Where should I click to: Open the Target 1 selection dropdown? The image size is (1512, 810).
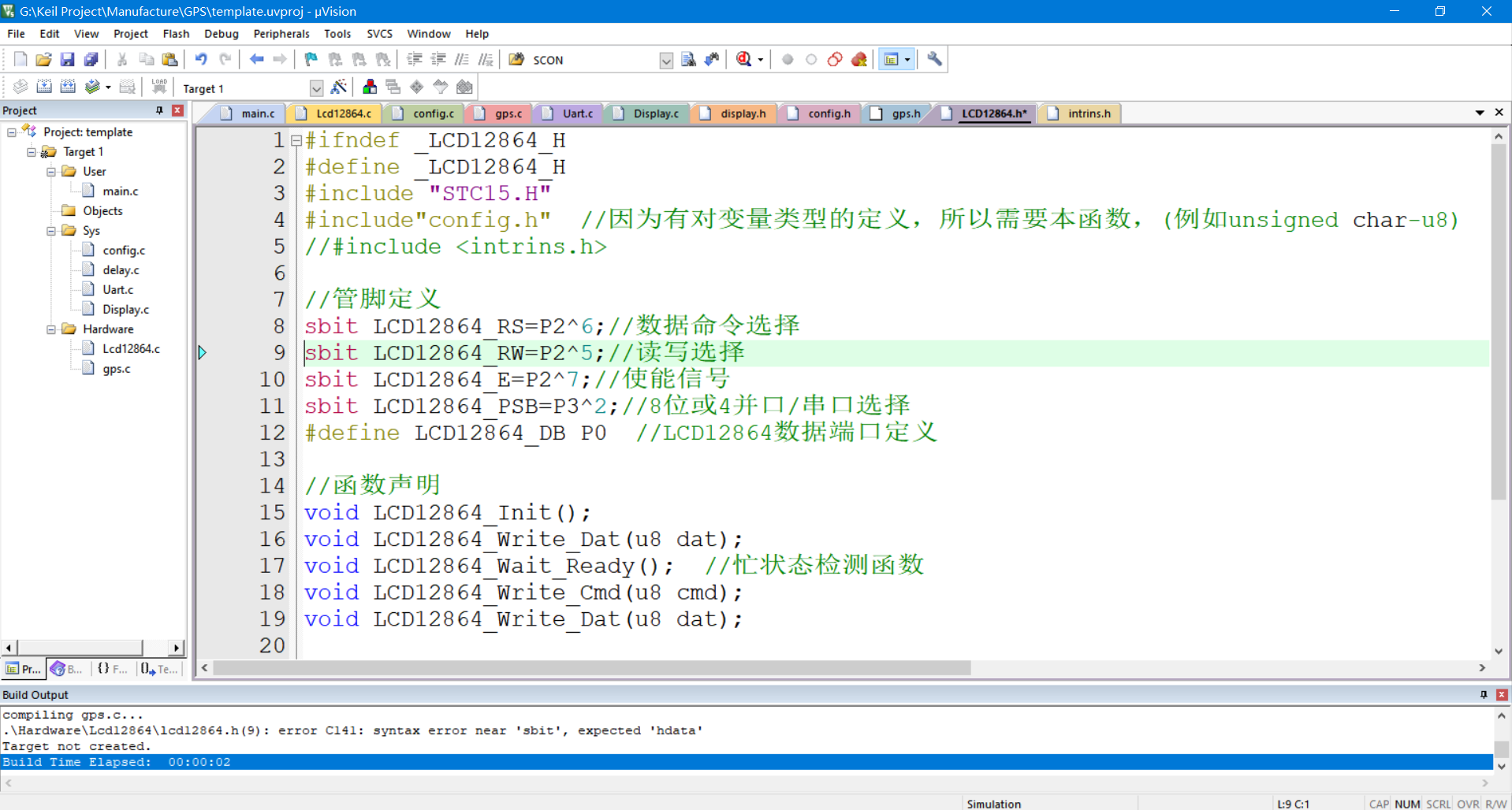[x=316, y=88]
